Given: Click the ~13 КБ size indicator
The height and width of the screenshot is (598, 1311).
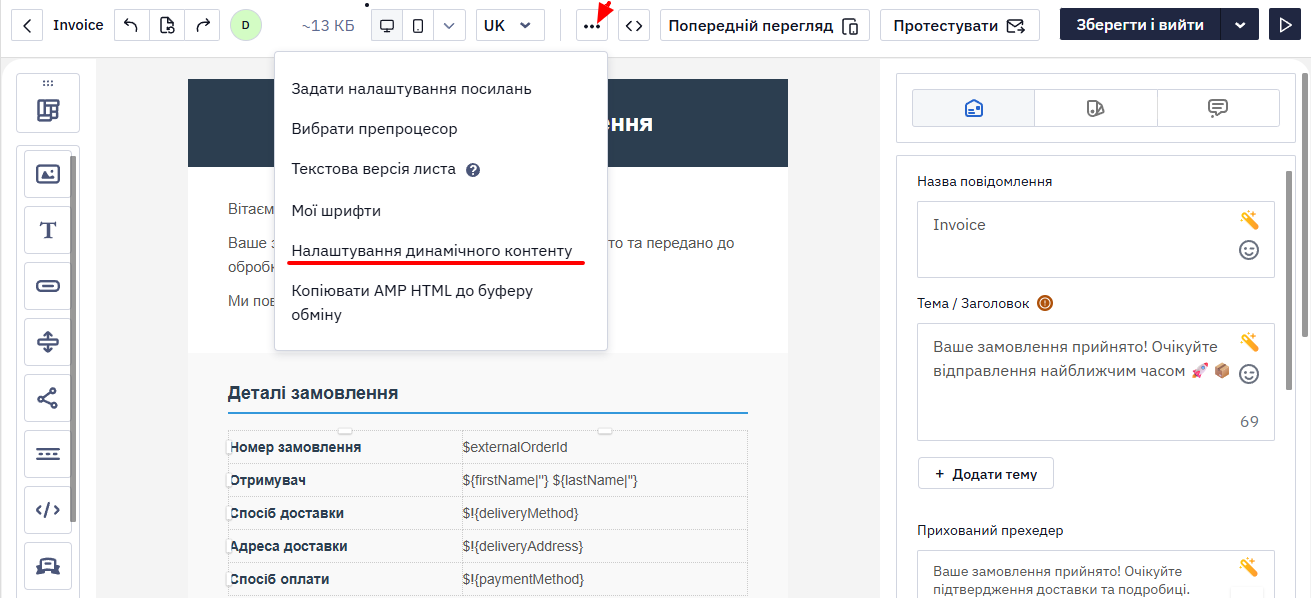Looking at the screenshot, I should [x=328, y=25].
